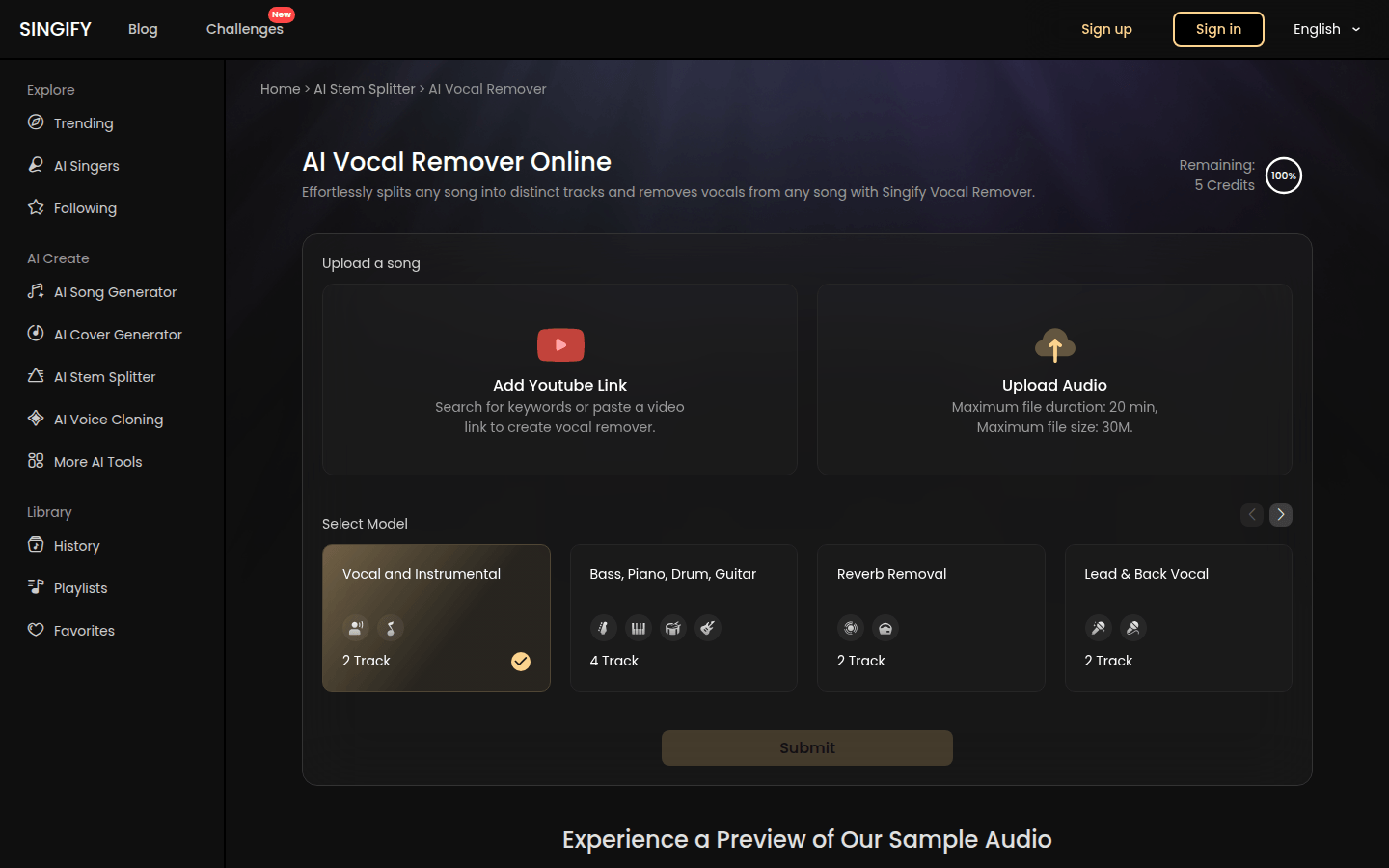Click the red YouTube play icon

tap(560, 345)
